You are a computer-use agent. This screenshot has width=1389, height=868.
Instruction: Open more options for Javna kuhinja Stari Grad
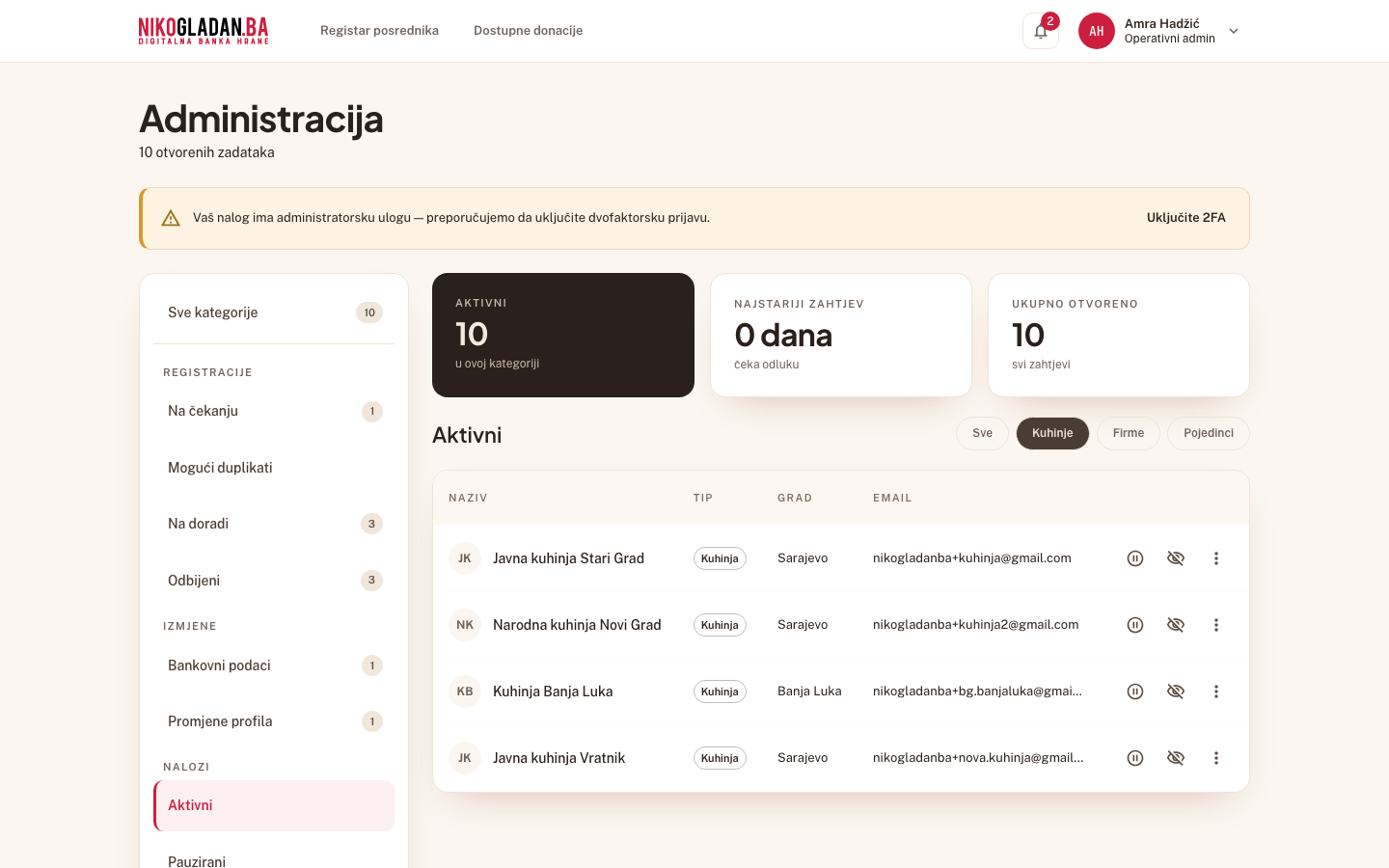coord(1216,558)
